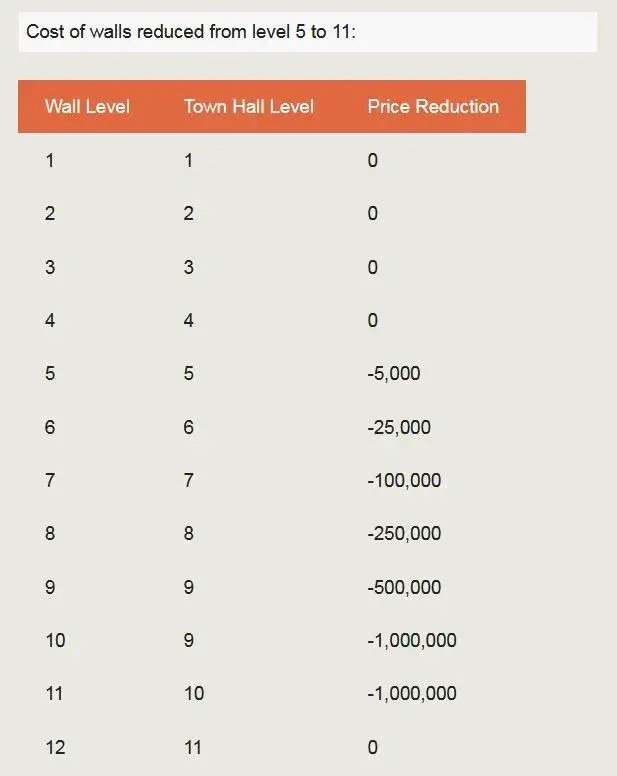Click Town Hall level 10 cell
Viewport: 617px width, 776px height.
click(194, 694)
